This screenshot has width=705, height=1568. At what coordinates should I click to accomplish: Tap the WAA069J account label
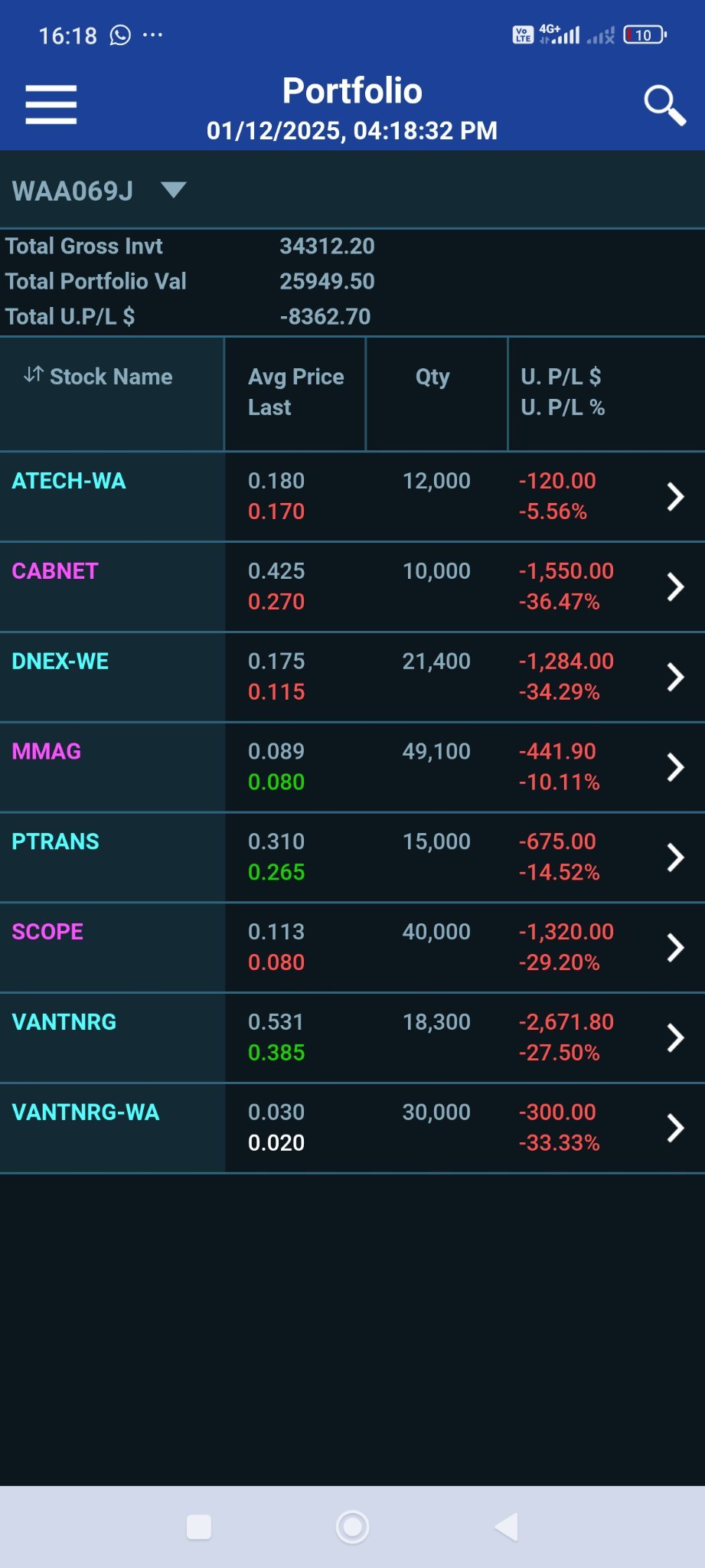click(73, 191)
